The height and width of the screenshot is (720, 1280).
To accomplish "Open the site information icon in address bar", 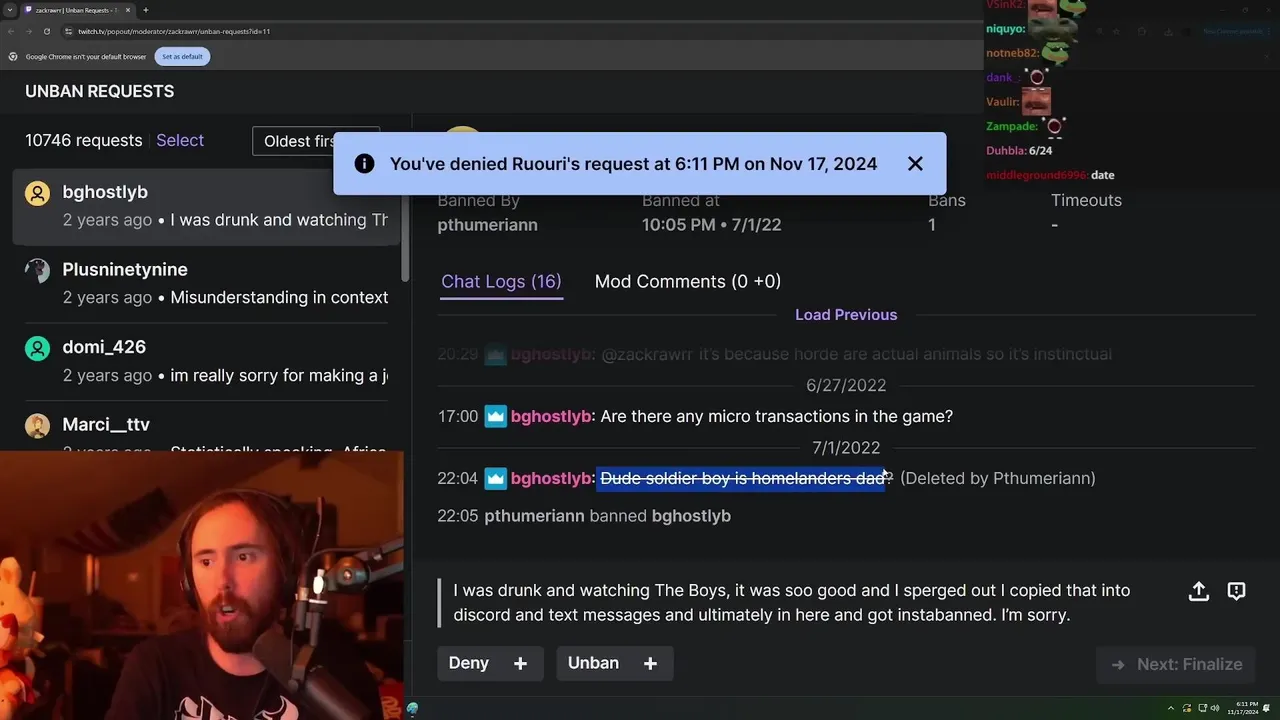I will pyautogui.click(x=67, y=31).
